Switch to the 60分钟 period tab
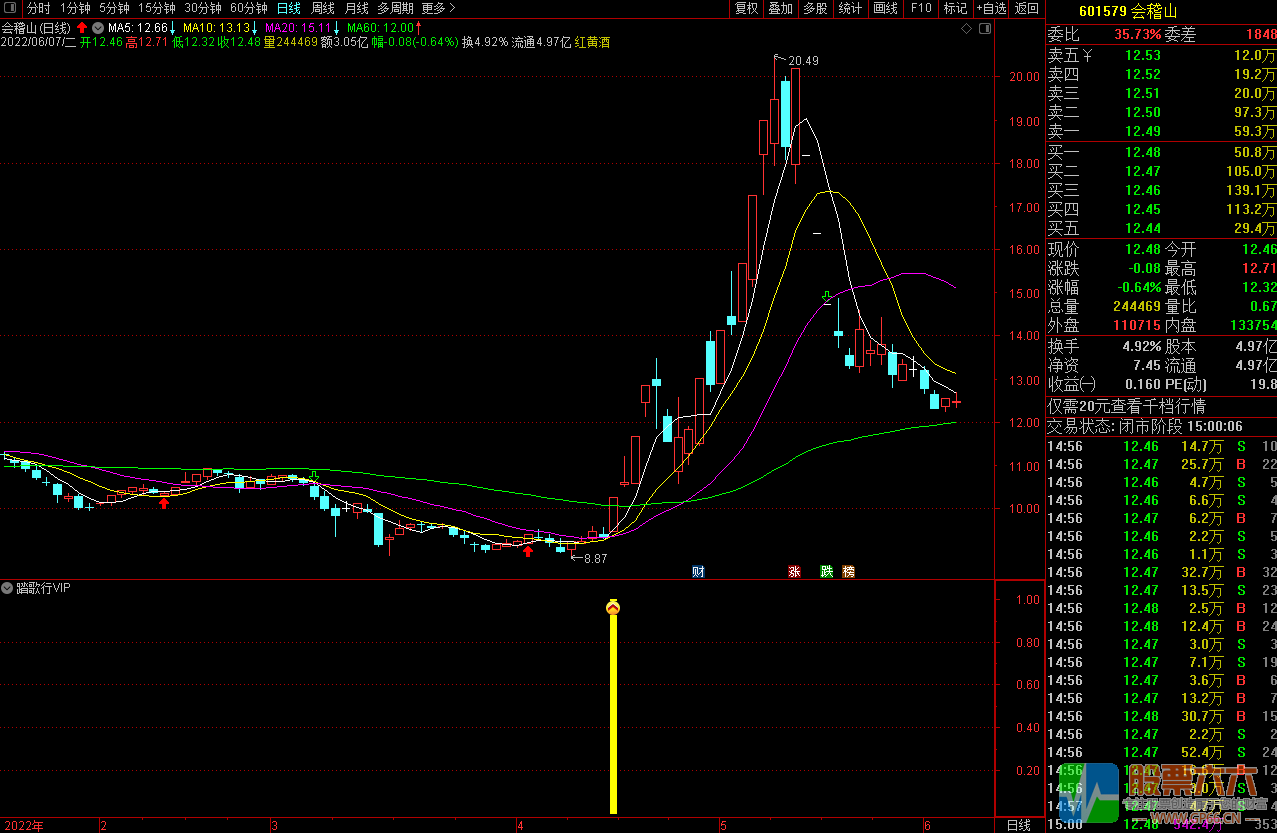 click(x=249, y=8)
